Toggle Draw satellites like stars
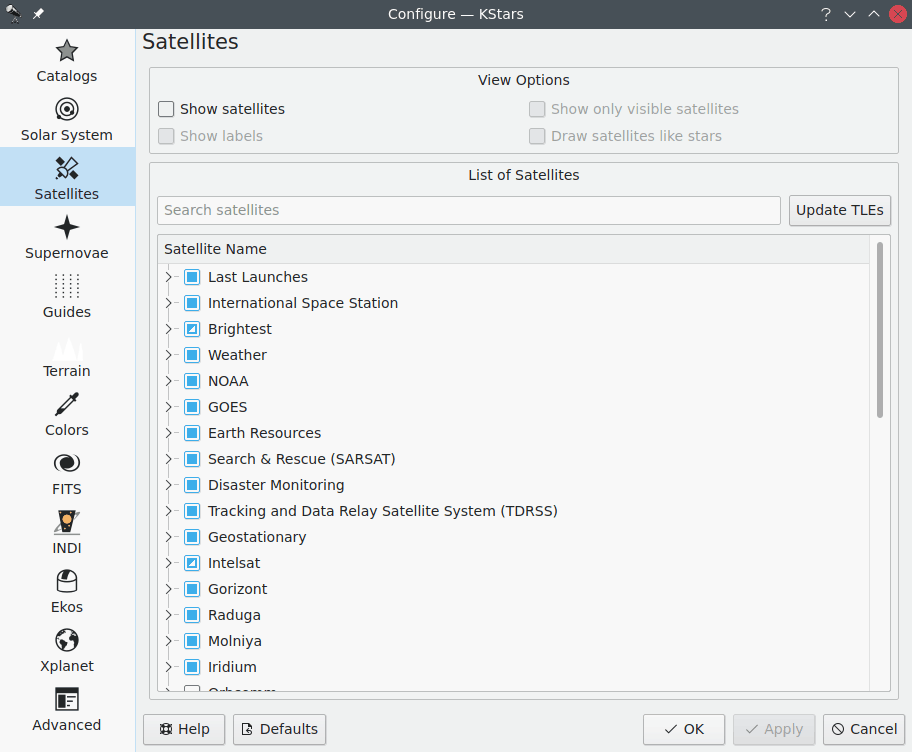Viewport: 912px width, 752px height. pos(537,136)
